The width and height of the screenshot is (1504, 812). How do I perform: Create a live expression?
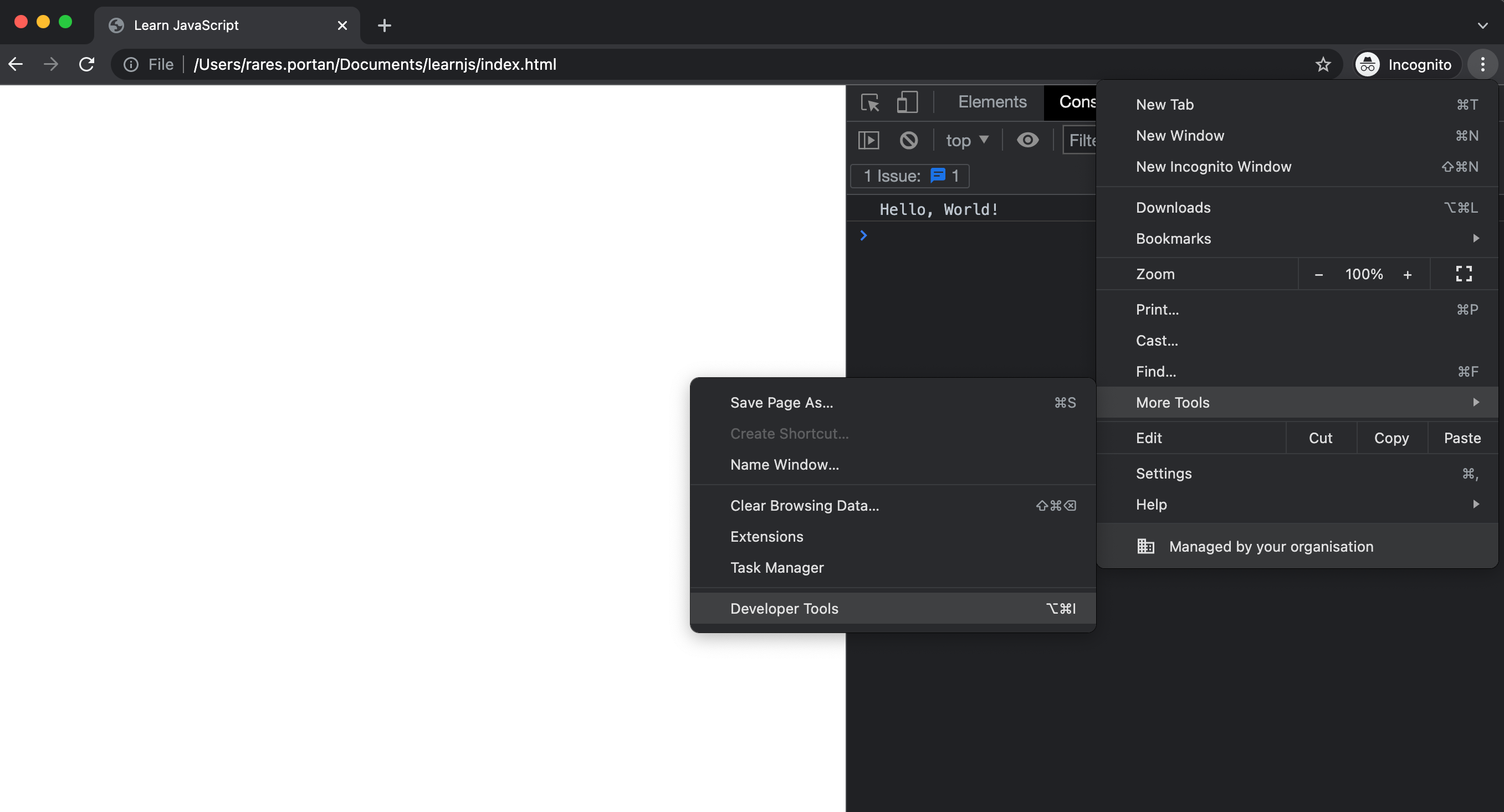tap(1027, 140)
